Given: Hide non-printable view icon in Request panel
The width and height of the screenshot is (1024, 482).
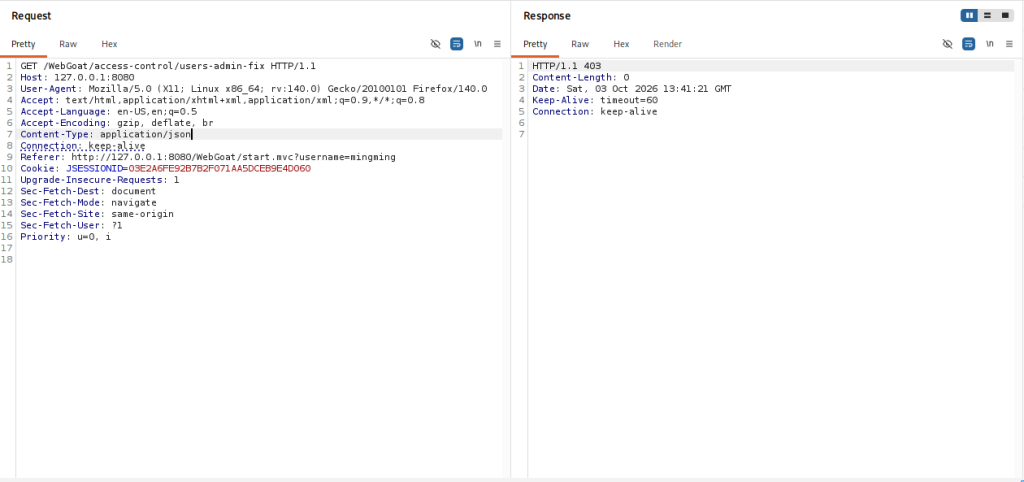Looking at the screenshot, I should 436,44.
